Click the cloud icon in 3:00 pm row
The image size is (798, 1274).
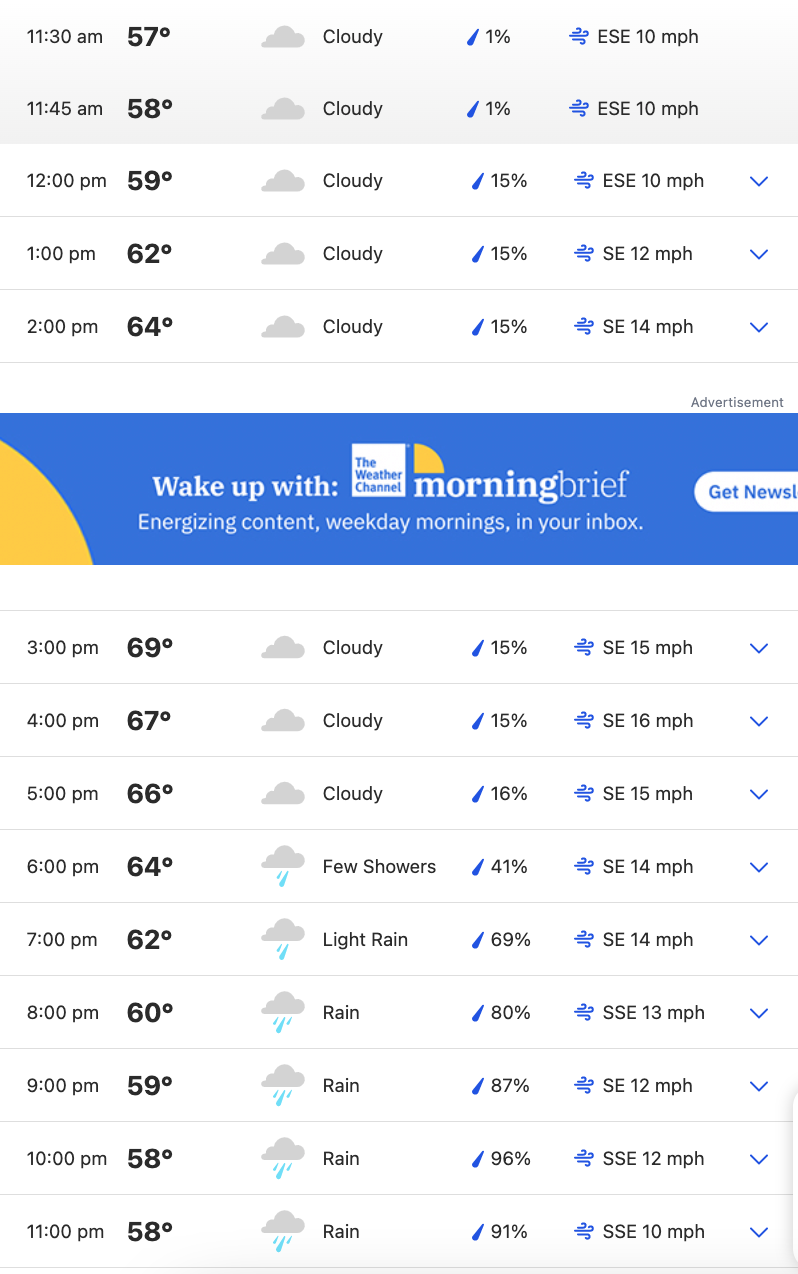coord(283,648)
